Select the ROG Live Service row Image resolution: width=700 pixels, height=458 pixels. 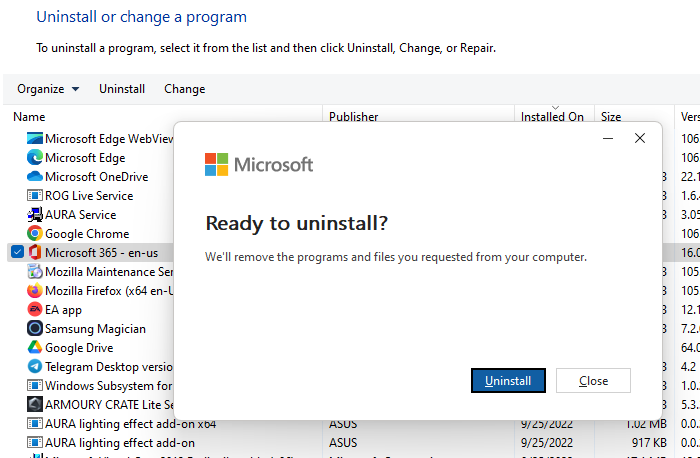coord(89,196)
